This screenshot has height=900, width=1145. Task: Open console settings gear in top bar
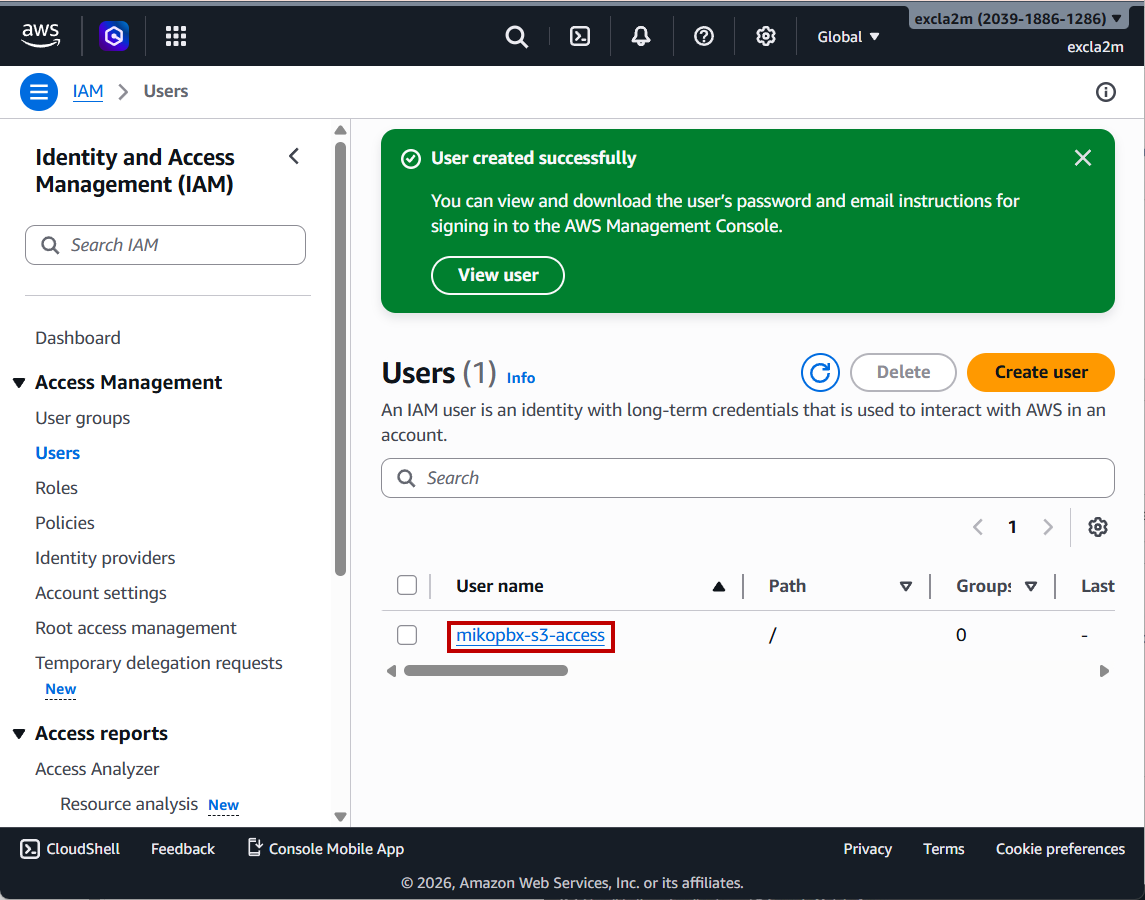tap(766, 37)
